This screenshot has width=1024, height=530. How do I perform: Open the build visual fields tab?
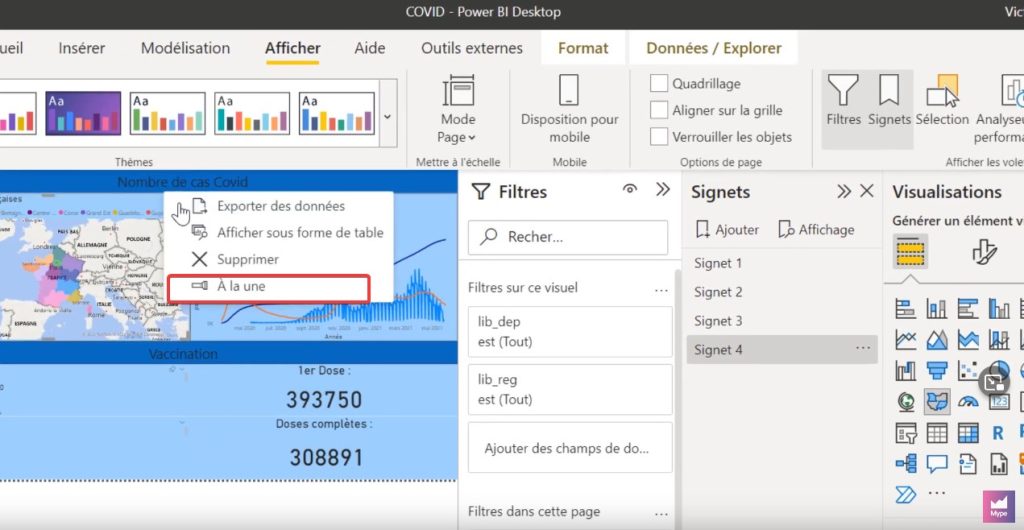coord(910,251)
